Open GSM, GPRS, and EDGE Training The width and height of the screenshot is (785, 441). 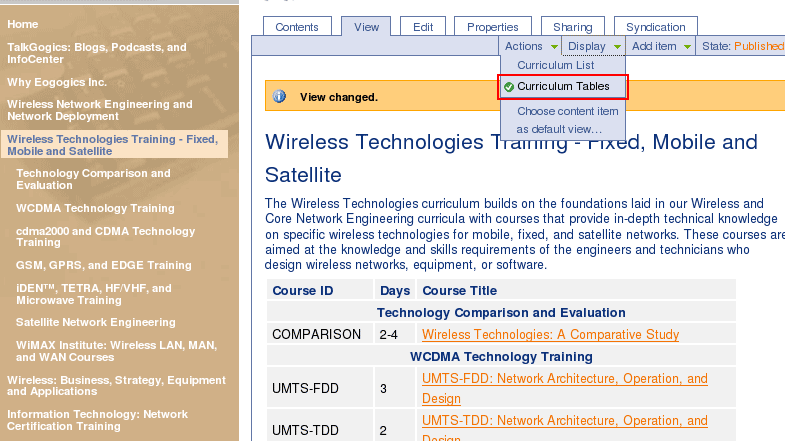(104, 265)
